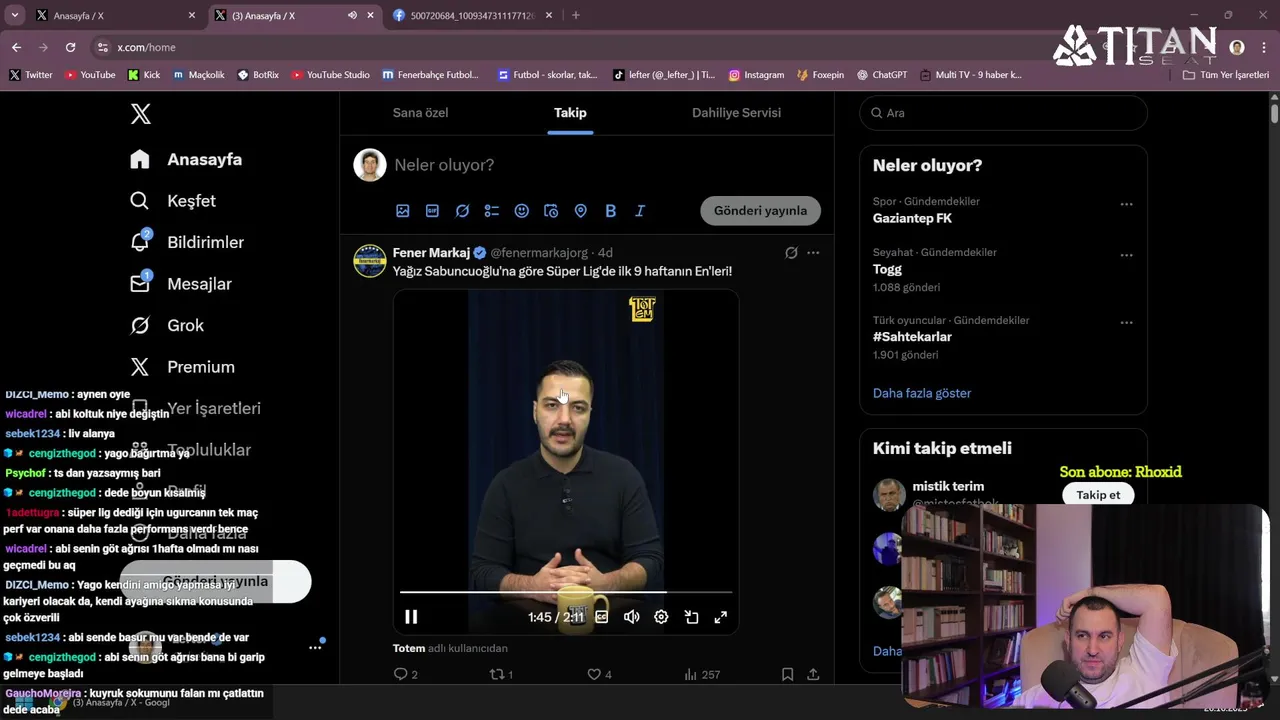
Task: Add a poll to post
Action: 492,211
